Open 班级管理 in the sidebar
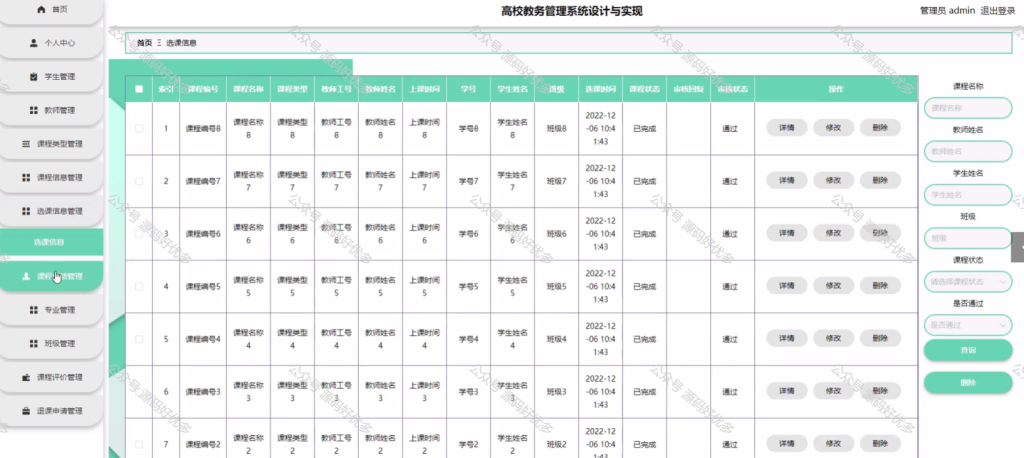Image resolution: width=1024 pixels, height=458 pixels. [52, 344]
